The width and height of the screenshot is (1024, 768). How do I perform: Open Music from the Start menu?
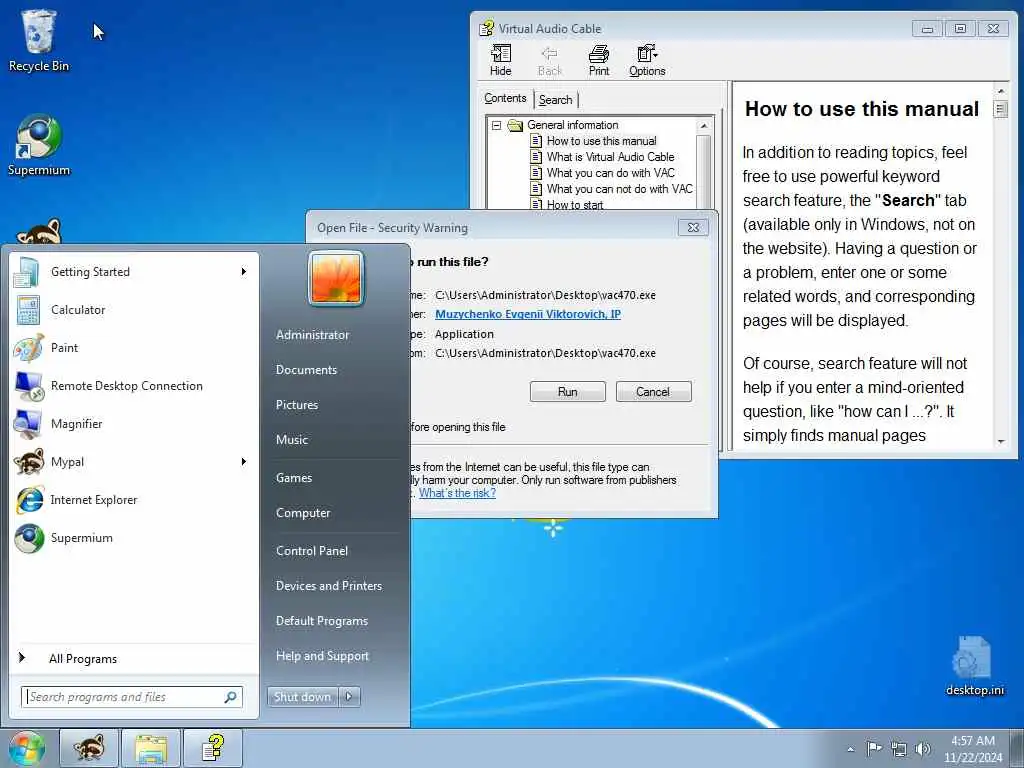(292, 440)
